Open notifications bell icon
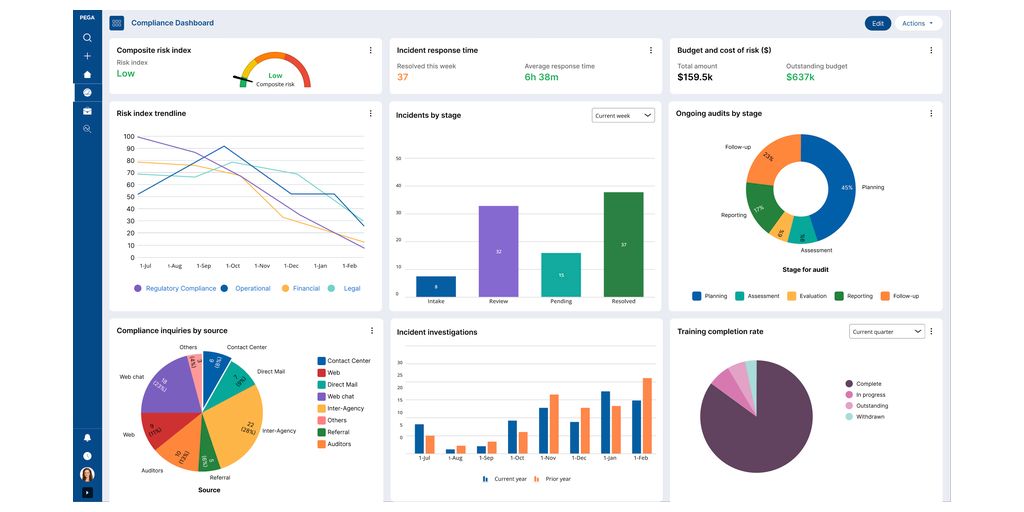This screenshot has height=512, width=1024. [x=87, y=438]
